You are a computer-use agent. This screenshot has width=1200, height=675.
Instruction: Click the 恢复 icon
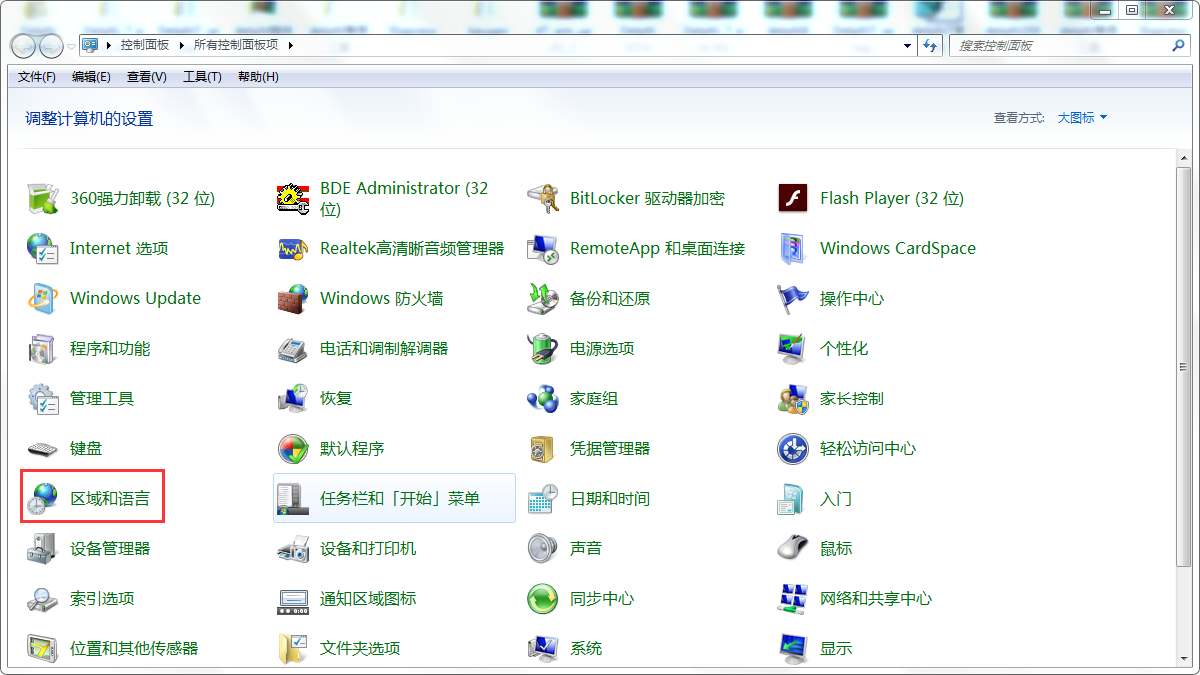pos(292,398)
